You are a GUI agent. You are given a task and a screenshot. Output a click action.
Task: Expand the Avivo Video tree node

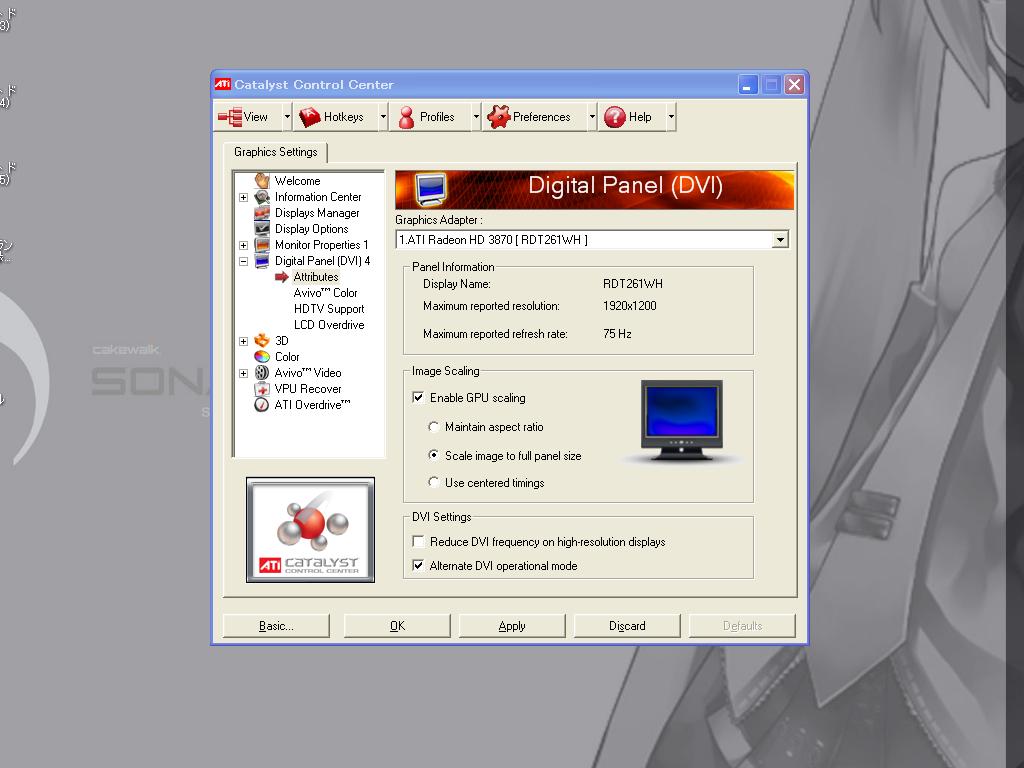pyautogui.click(x=244, y=374)
